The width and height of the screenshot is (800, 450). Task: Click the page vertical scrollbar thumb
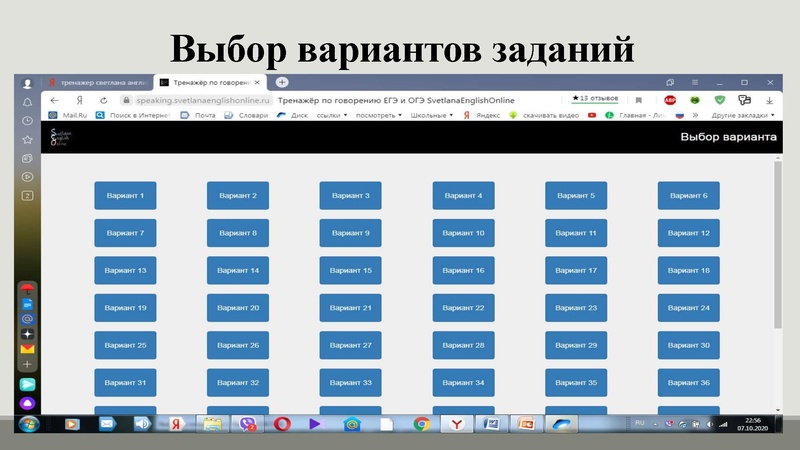[x=778, y=245]
